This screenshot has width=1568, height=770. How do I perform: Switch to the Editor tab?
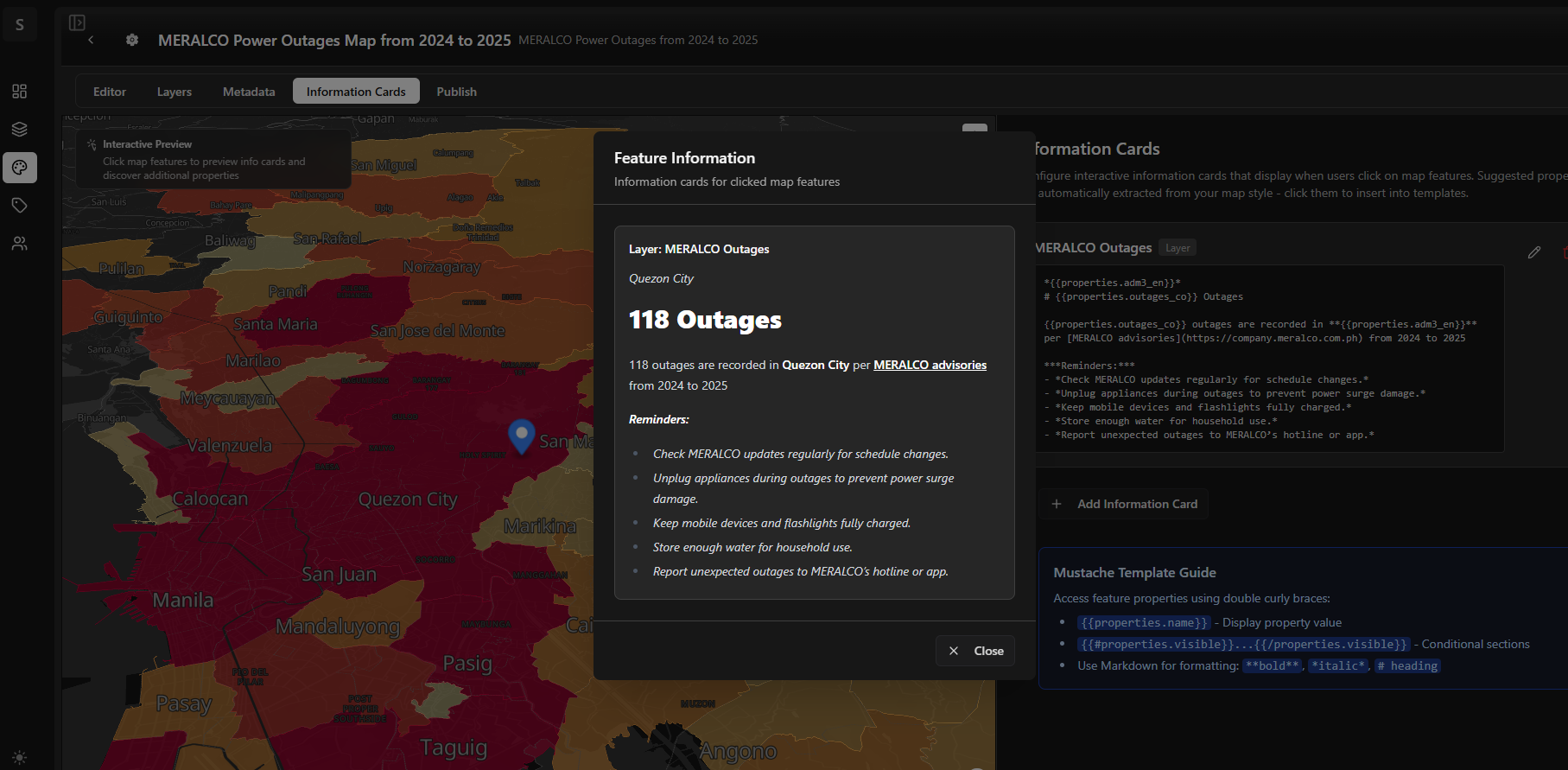click(110, 92)
